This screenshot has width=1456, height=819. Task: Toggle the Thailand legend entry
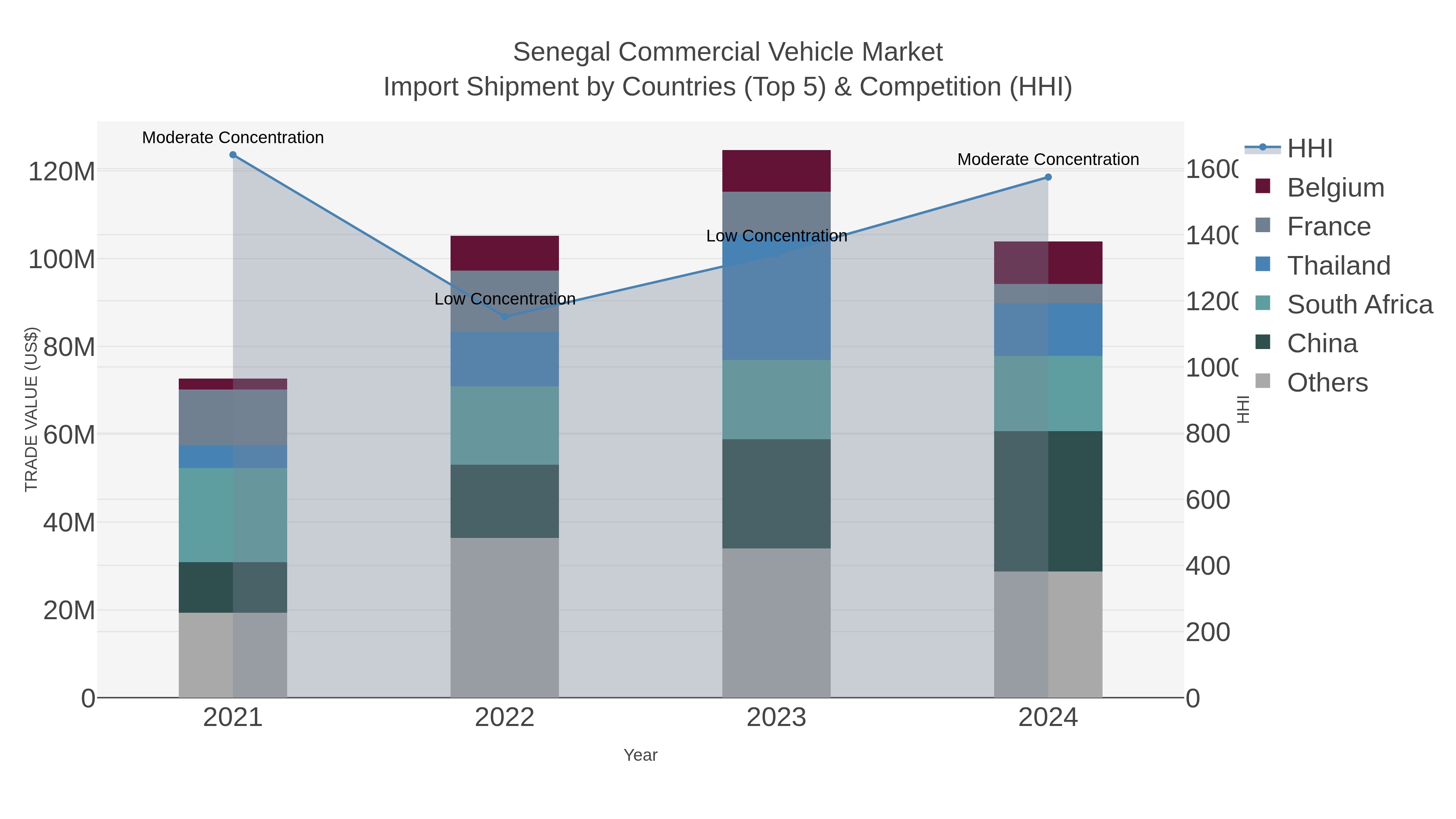coord(1323,265)
